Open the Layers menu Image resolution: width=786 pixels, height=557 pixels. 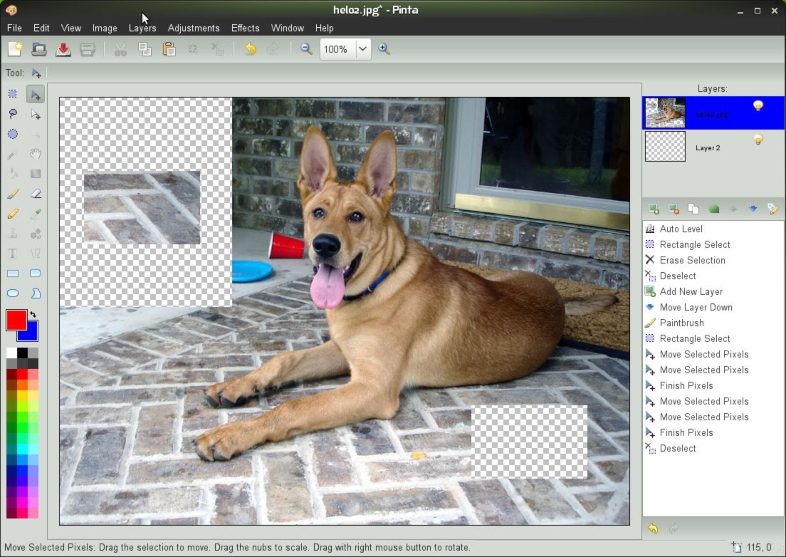point(142,28)
